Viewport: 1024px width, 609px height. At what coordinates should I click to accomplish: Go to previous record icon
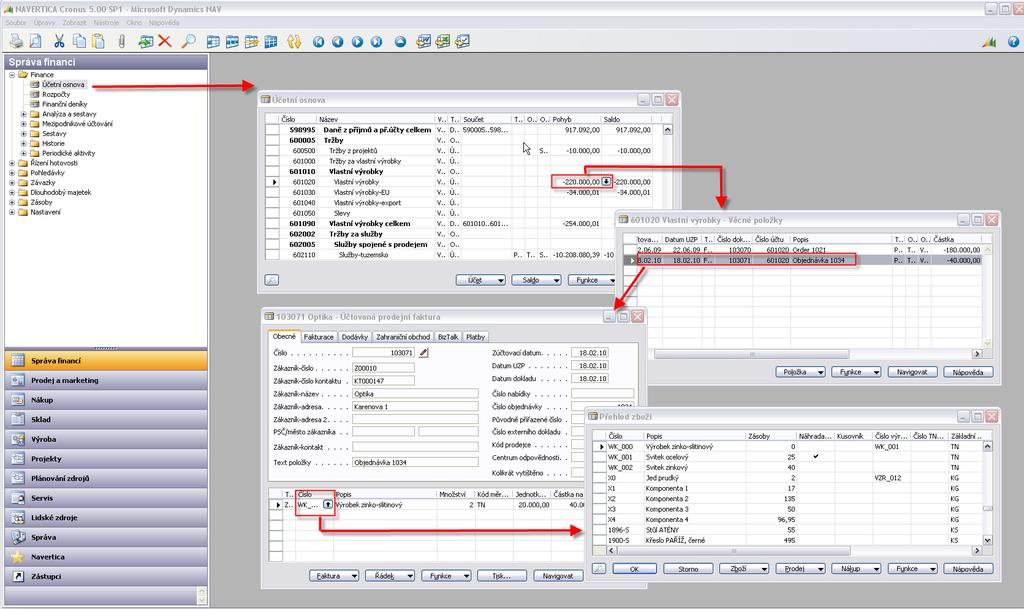pos(338,42)
